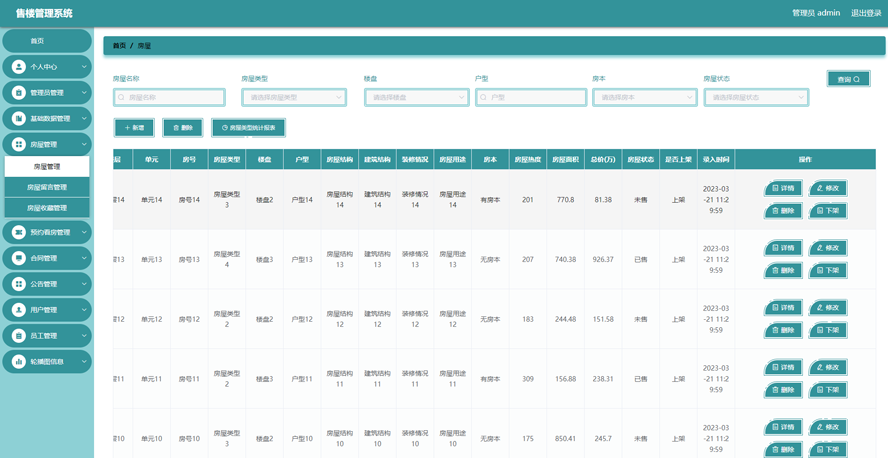Click the 基础数据管理 sidebar icon
888x458 pixels.
pyautogui.click(x=19, y=118)
